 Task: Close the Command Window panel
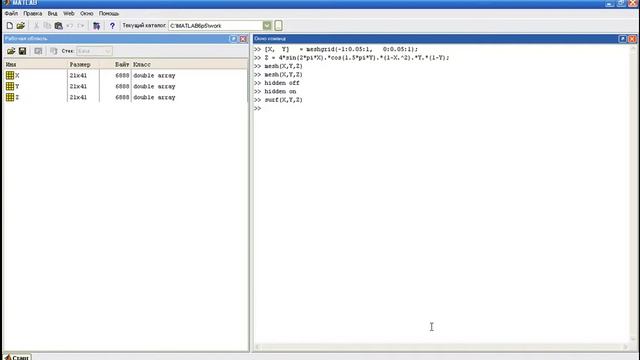click(632, 39)
